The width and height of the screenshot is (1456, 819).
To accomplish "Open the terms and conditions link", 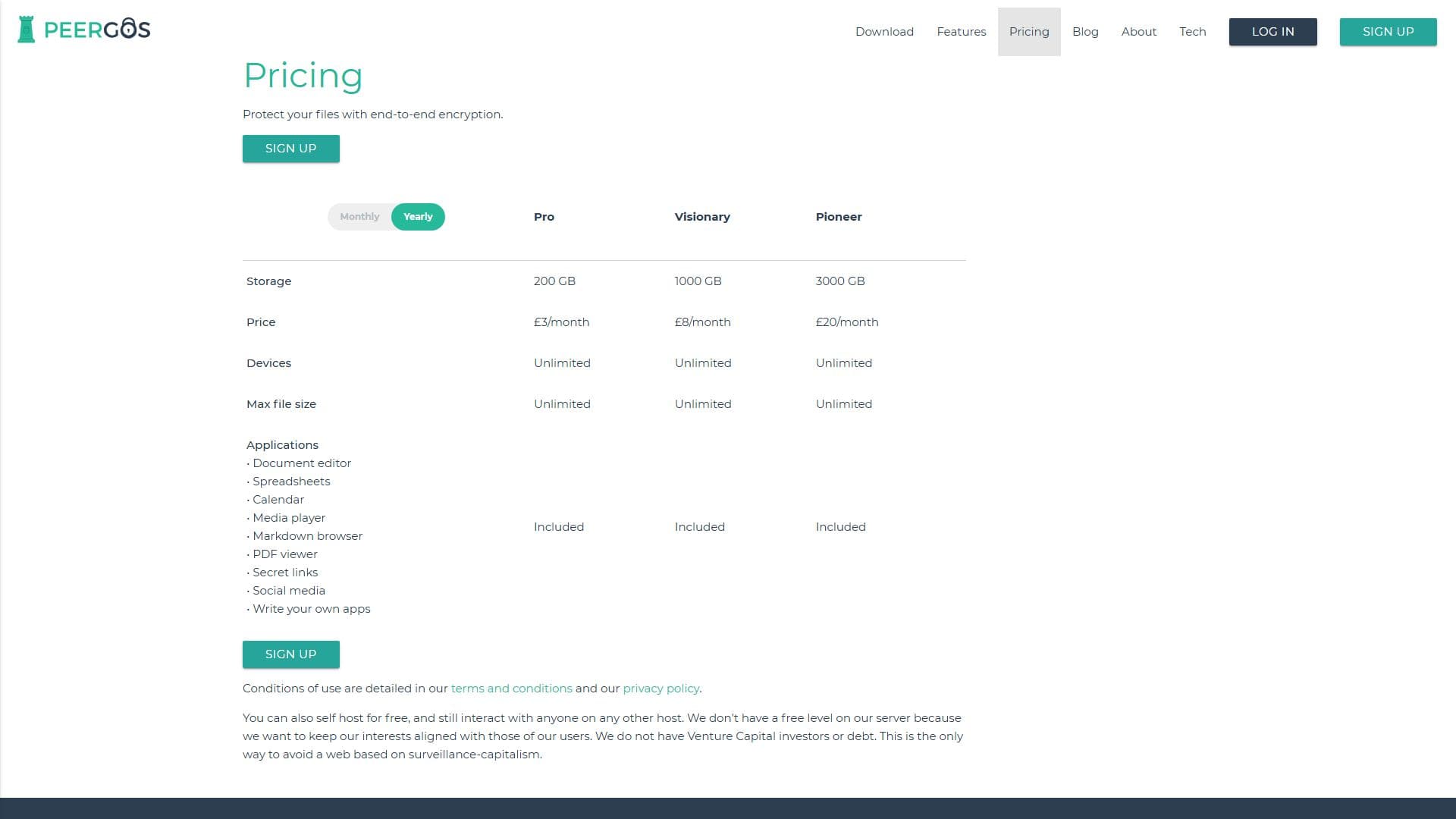I will pos(511,689).
